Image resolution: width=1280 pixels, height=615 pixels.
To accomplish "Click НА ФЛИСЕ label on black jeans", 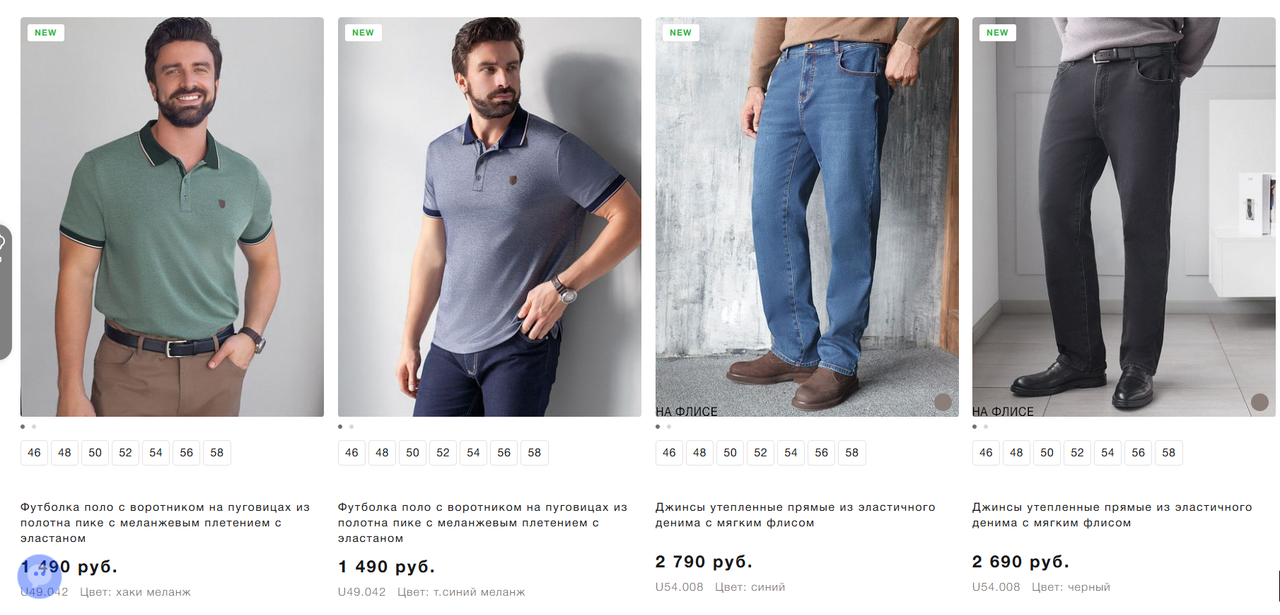I will tap(1003, 411).
